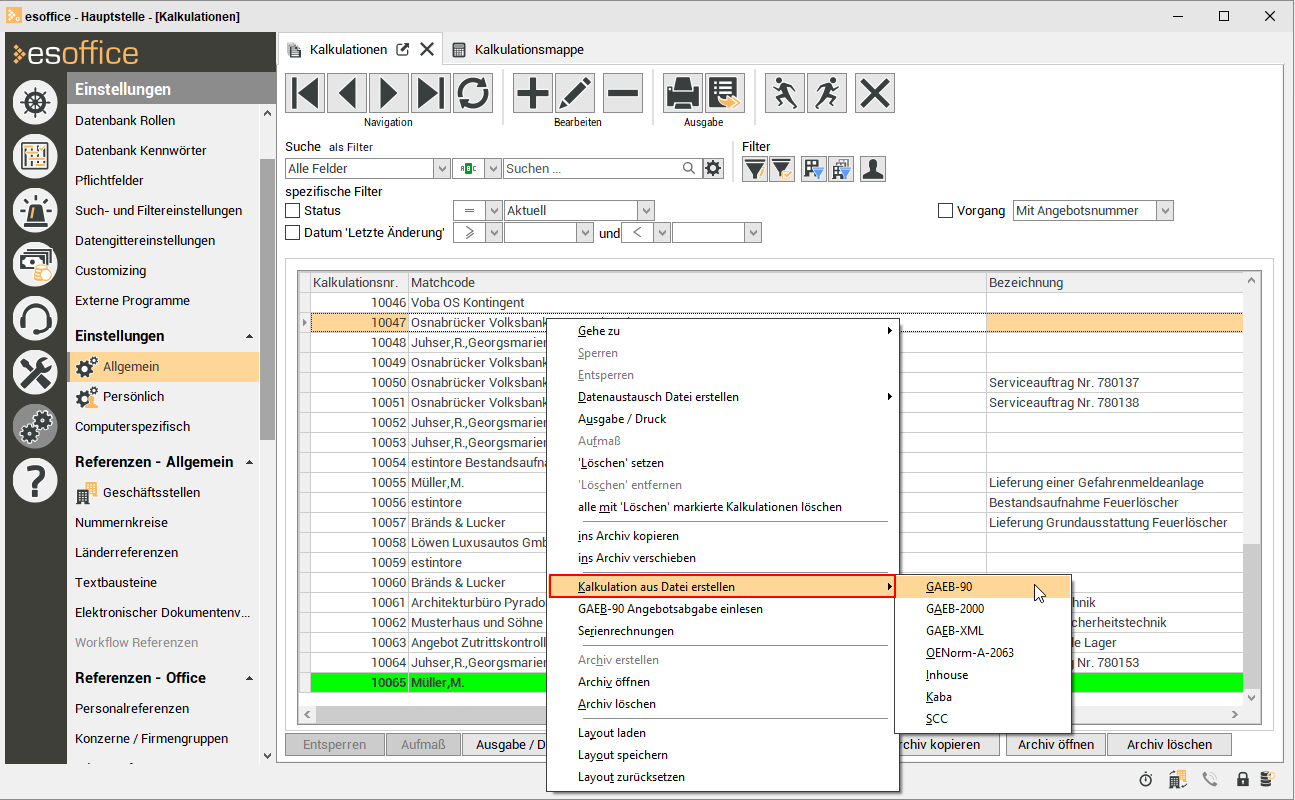
Task: Open the greater-equal operator dropdown
Action: 493,233
